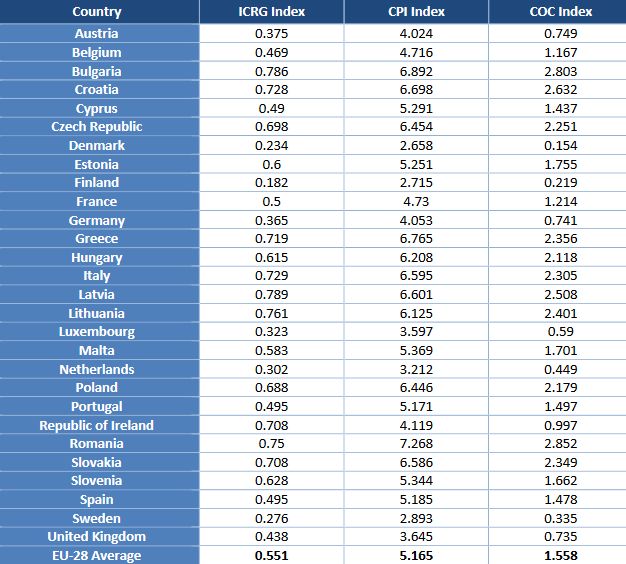Select the Luxembourg row label
The image size is (626, 564).
pos(97,332)
